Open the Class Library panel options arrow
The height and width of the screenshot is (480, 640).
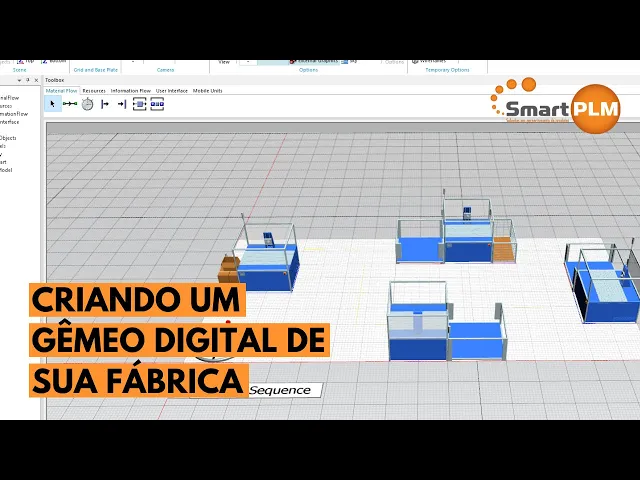coord(19,80)
